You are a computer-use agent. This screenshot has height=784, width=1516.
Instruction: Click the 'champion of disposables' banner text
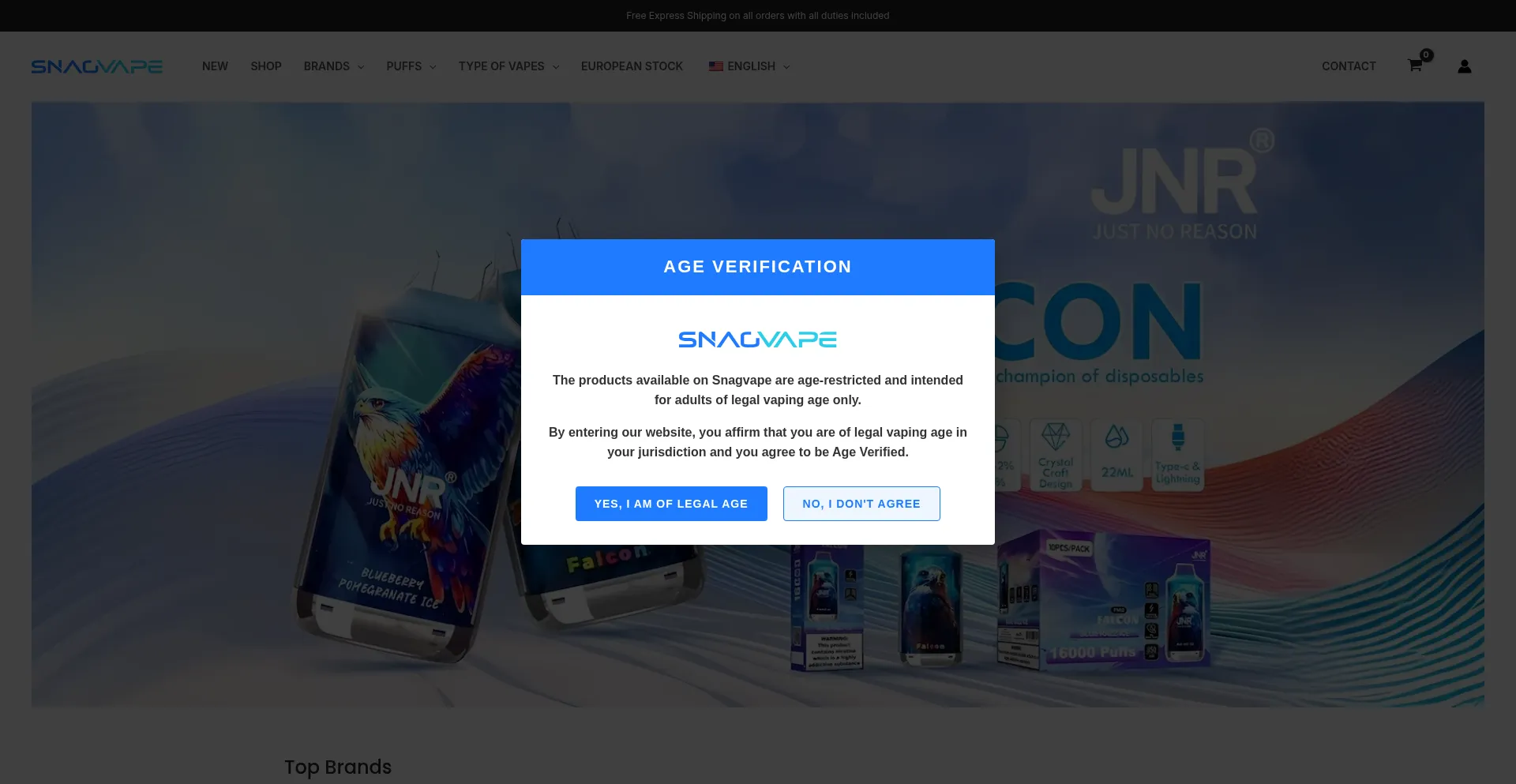pyautogui.click(x=1099, y=377)
